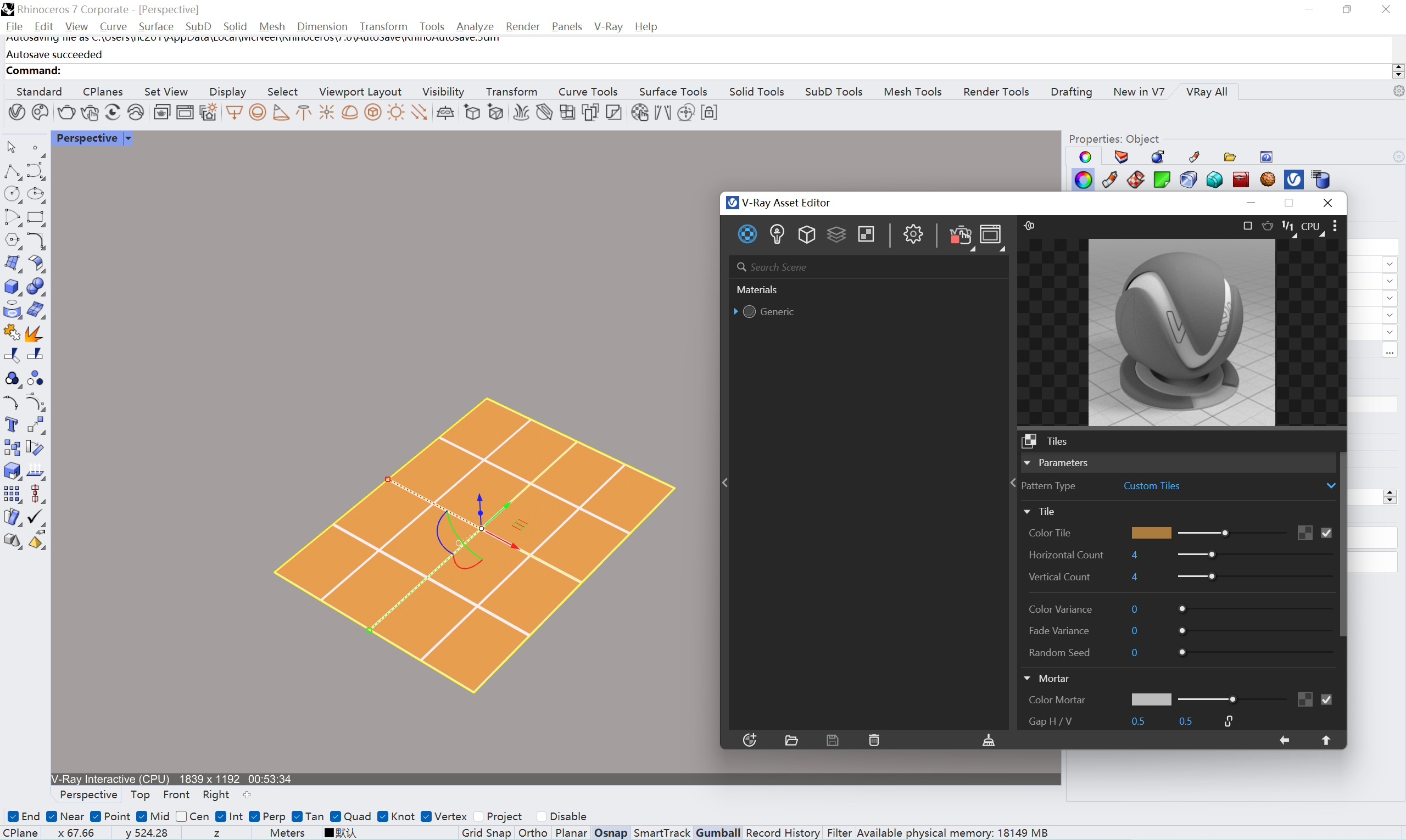Click the Horizontal Count slider
Viewport: 1406px width, 840px height.
point(1254,555)
